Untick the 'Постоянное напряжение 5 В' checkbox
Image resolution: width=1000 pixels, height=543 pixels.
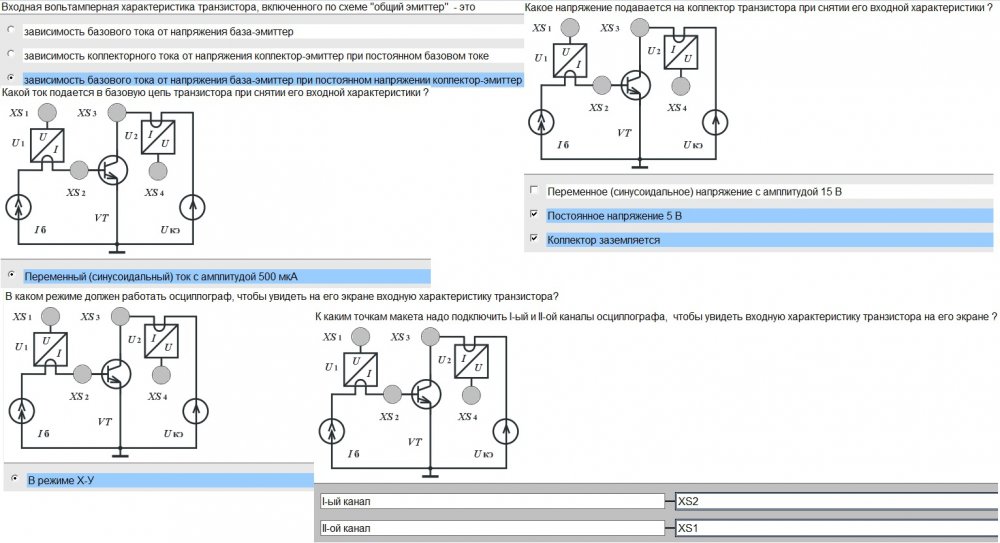(x=534, y=214)
